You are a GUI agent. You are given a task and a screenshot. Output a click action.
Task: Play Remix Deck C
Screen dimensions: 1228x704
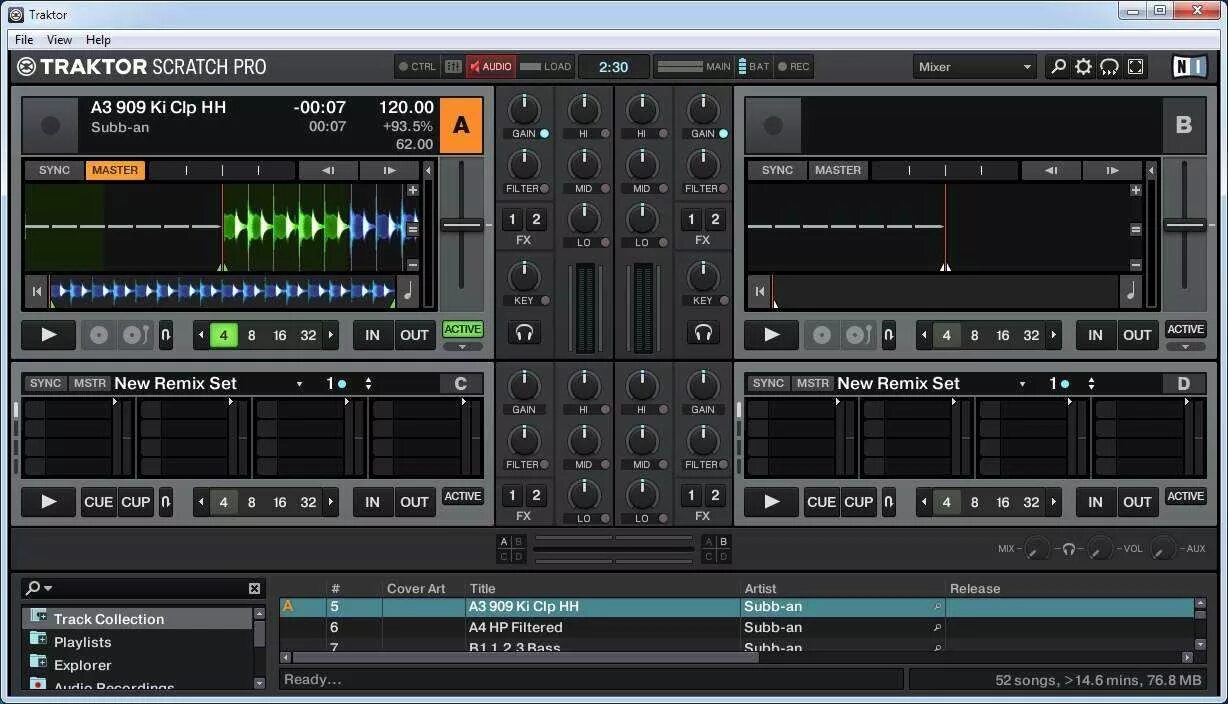[x=48, y=502]
